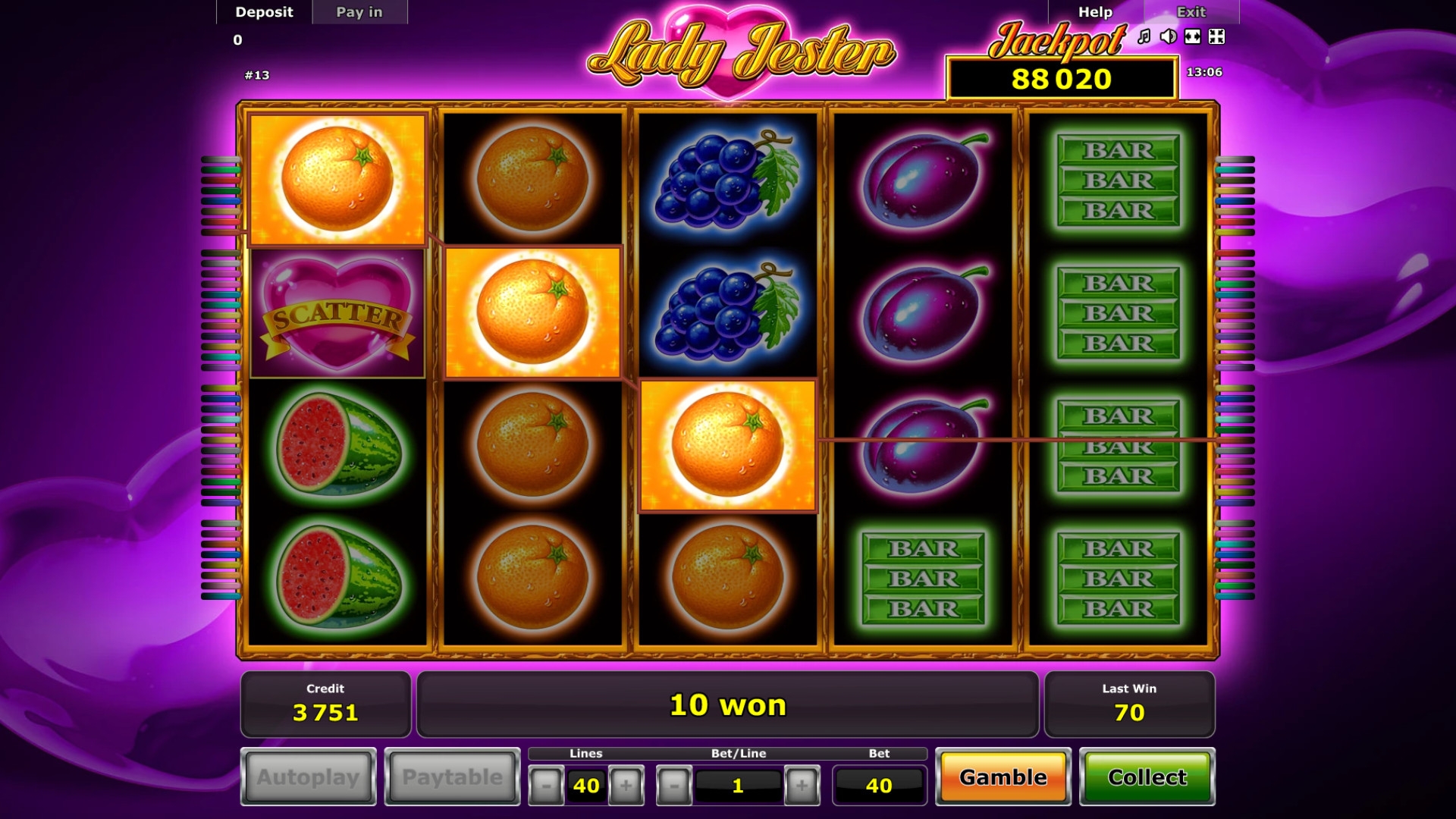
Task: Increase number of Lines with plus
Action: 626,786
